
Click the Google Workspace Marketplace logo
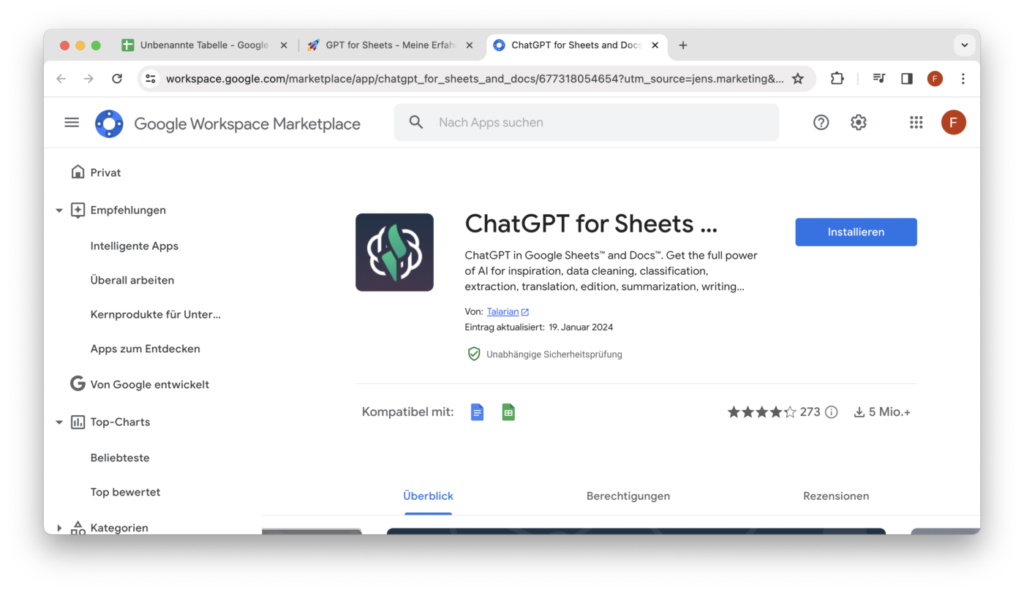point(109,123)
